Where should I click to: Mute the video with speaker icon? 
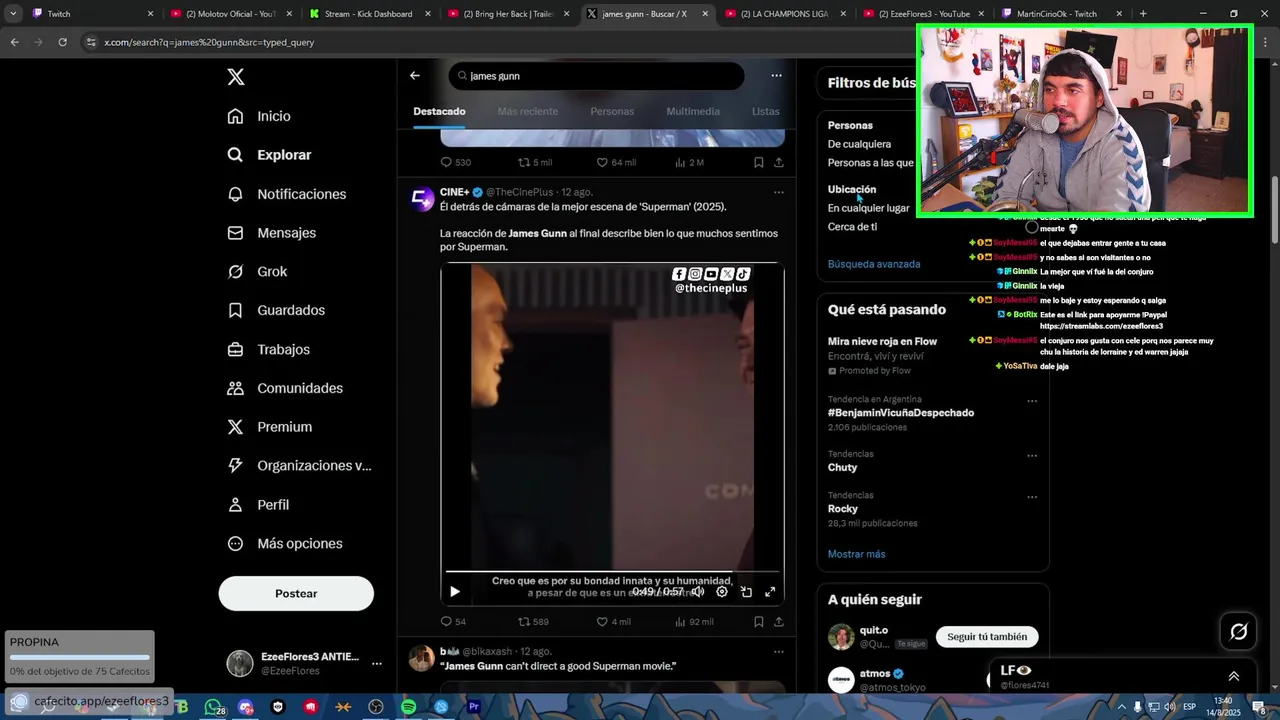(x=698, y=592)
